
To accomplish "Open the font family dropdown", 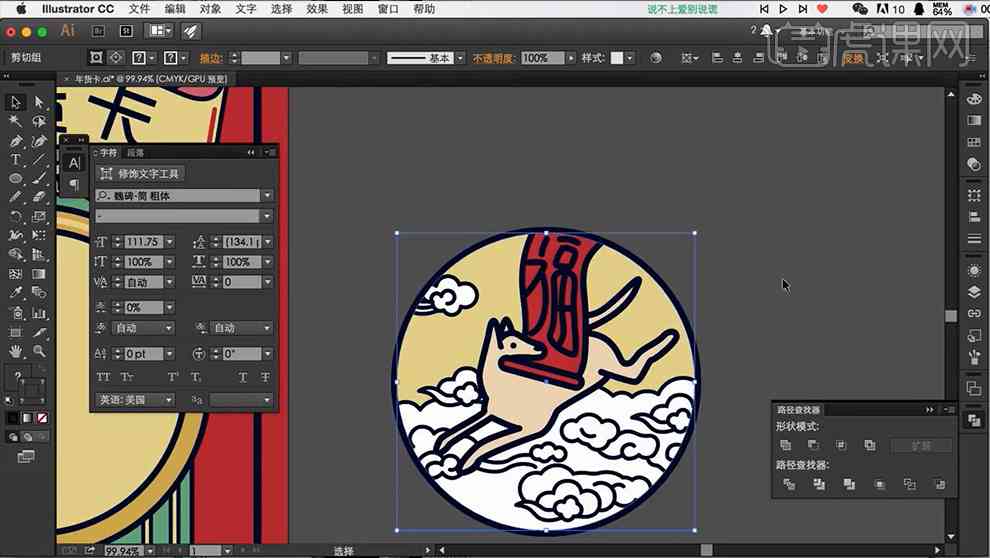I will 267,196.
